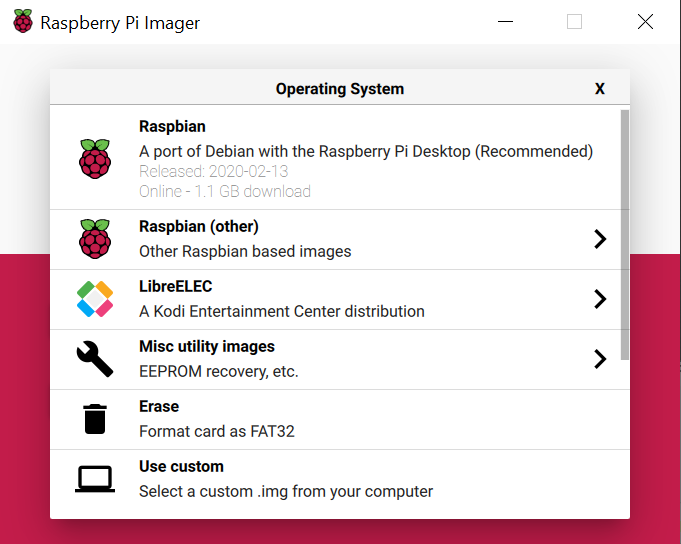Click the Raspberry Pi Imager title bar logo
This screenshot has width=681, height=544.
point(23,21)
